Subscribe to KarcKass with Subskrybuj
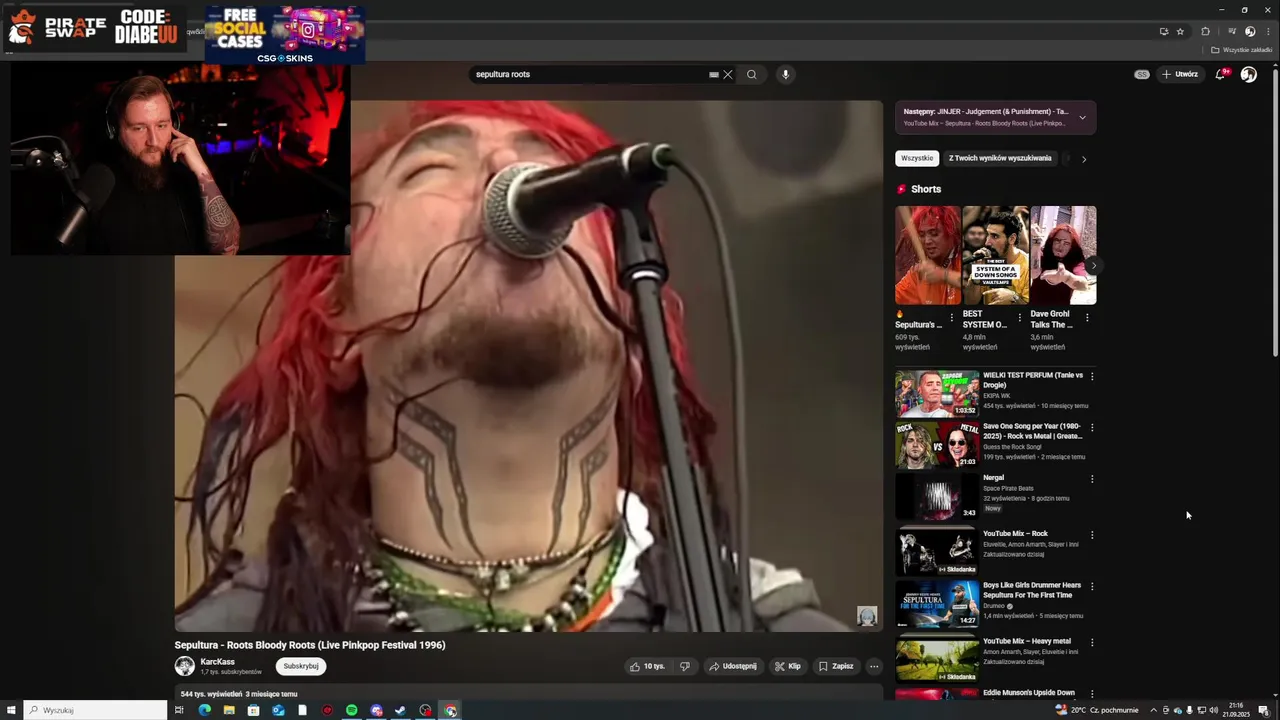The image size is (1280, 720). coord(301,666)
